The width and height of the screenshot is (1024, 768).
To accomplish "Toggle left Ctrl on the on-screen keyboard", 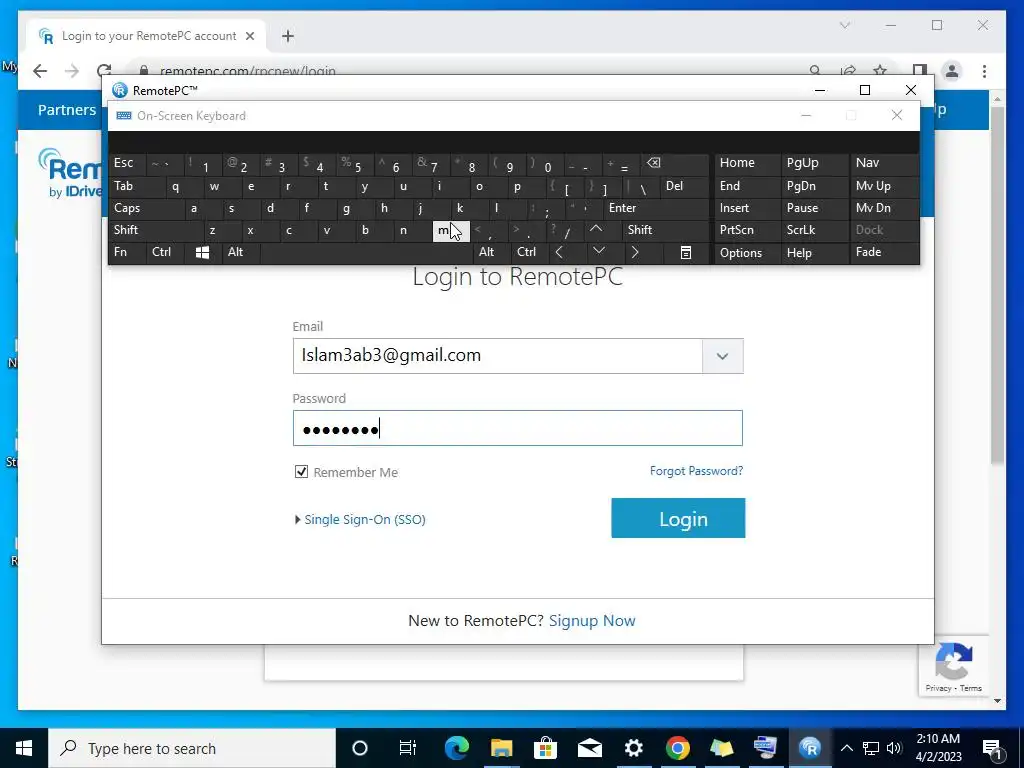I will click(165, 252).
